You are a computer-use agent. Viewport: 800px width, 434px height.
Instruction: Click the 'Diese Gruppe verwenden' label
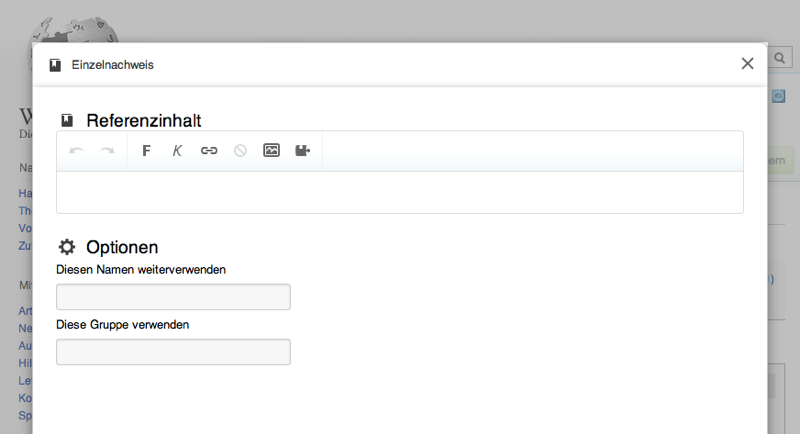122,325
